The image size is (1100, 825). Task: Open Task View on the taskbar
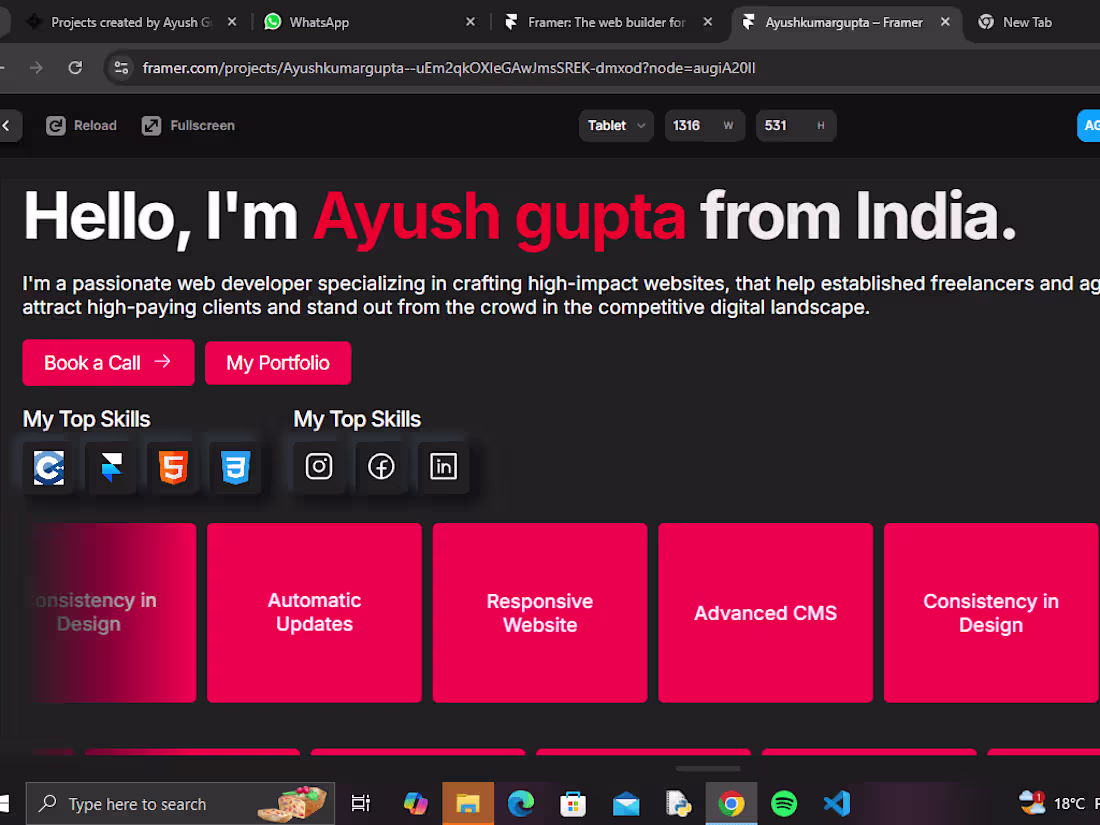pyautogui.click(x=361, y=803)
